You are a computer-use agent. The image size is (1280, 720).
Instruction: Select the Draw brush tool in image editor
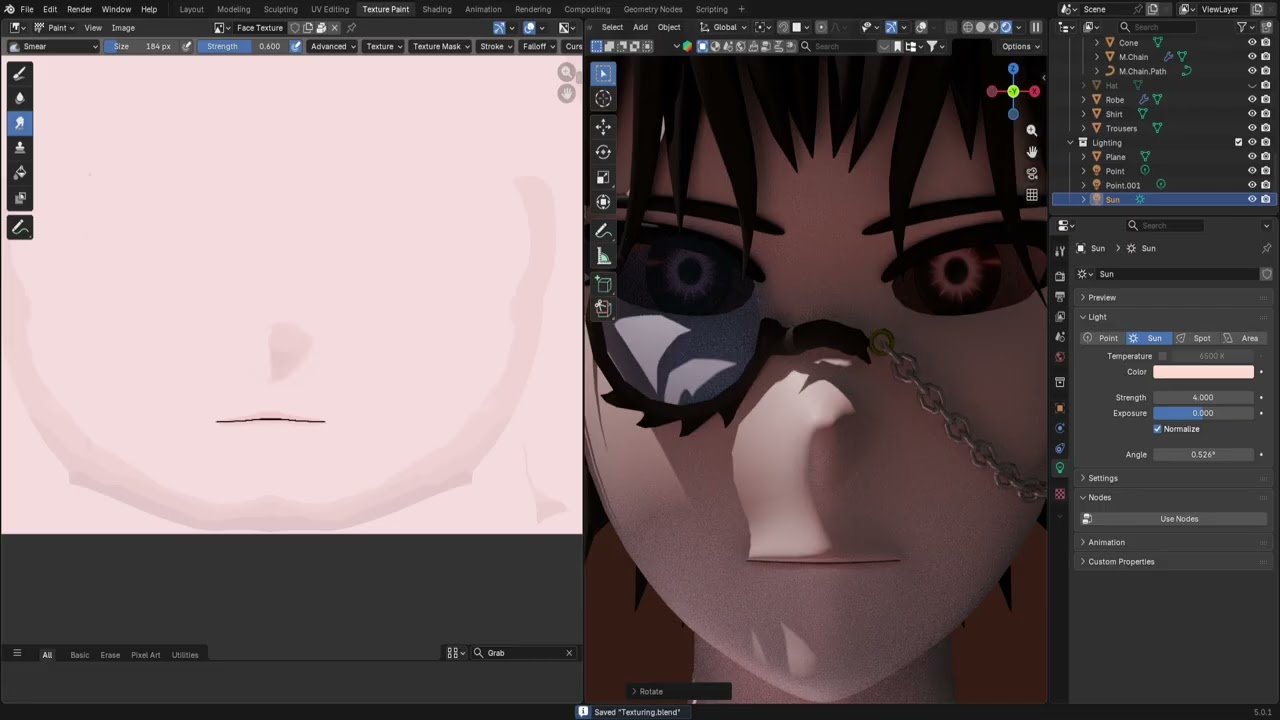tap(20, 73)
